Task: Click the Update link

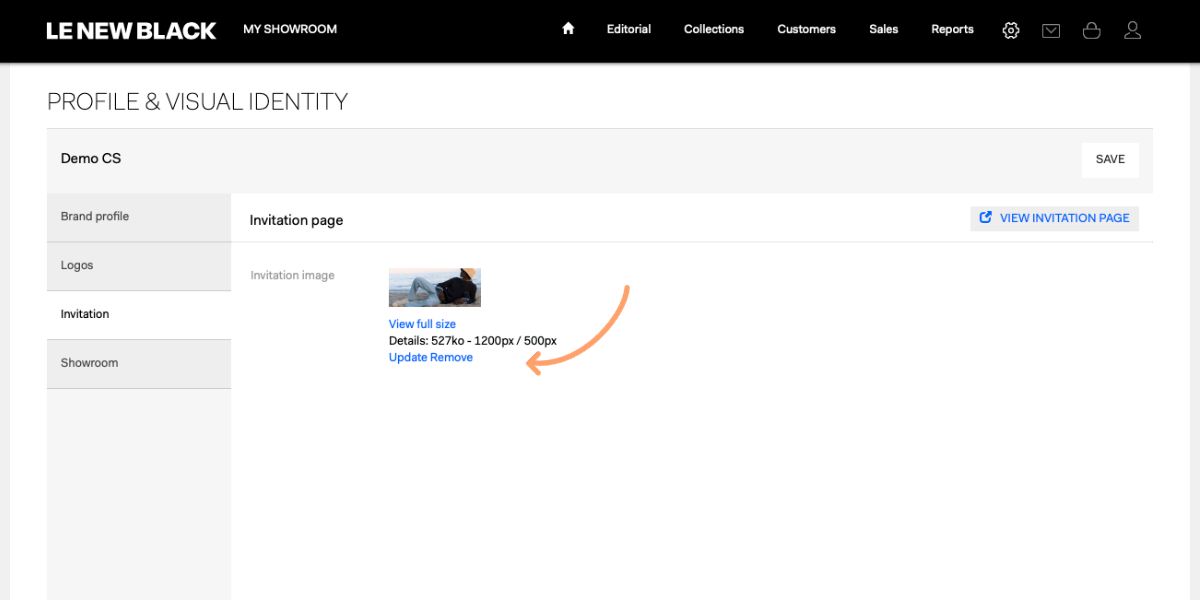Action: click(408, 357)
